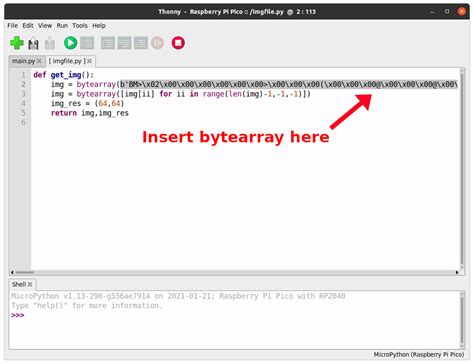Click the Debug current script icon

[87, 43]
